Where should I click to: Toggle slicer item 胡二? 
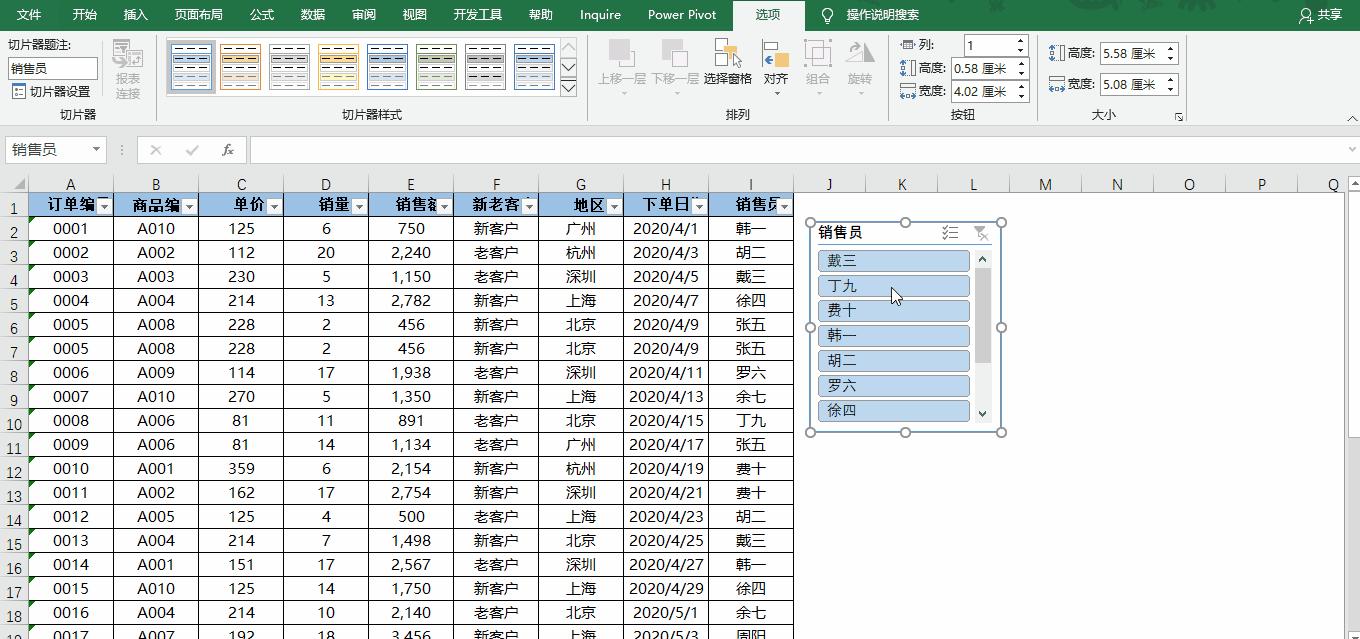[893, 361]
